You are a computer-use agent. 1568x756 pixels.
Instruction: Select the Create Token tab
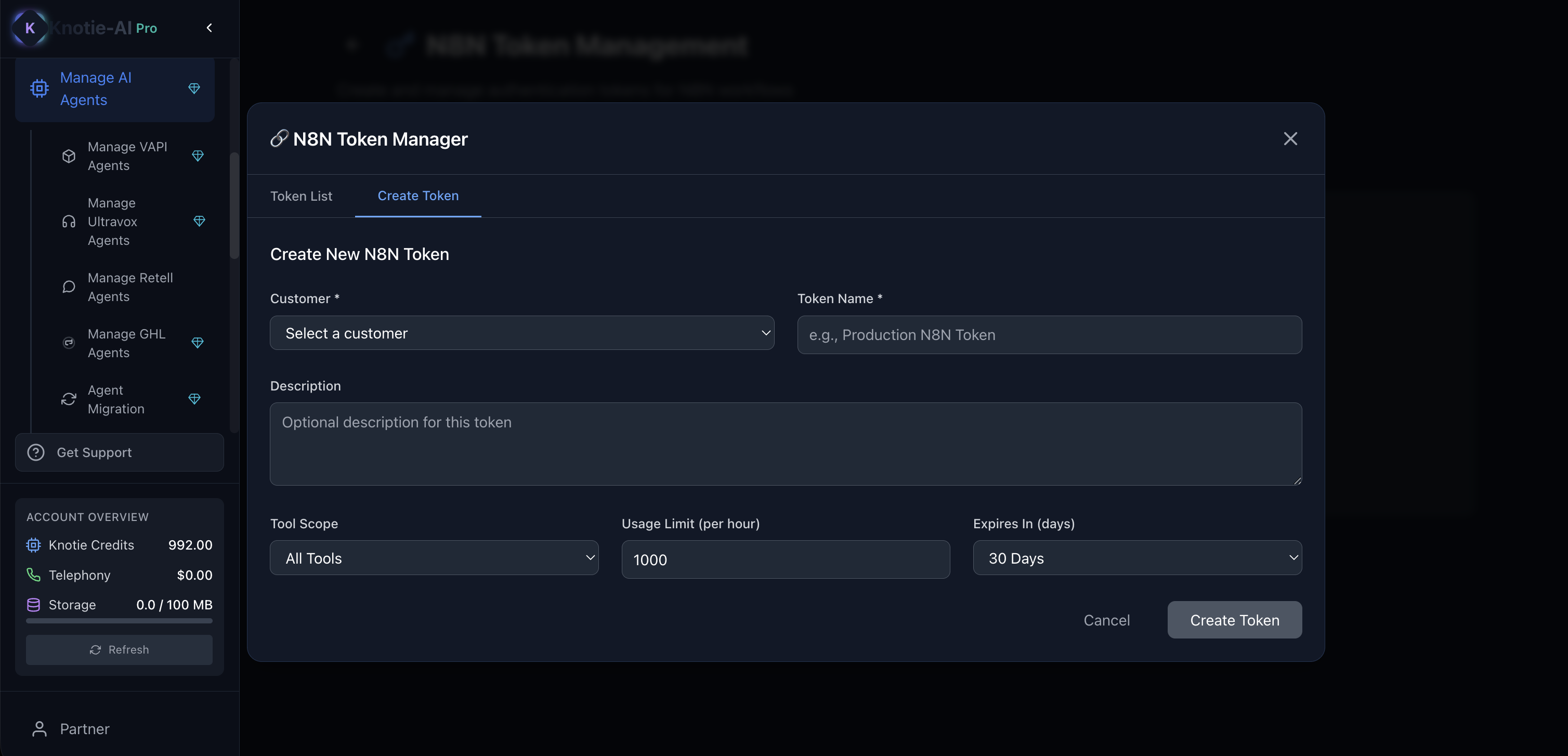tap(417, 196)
